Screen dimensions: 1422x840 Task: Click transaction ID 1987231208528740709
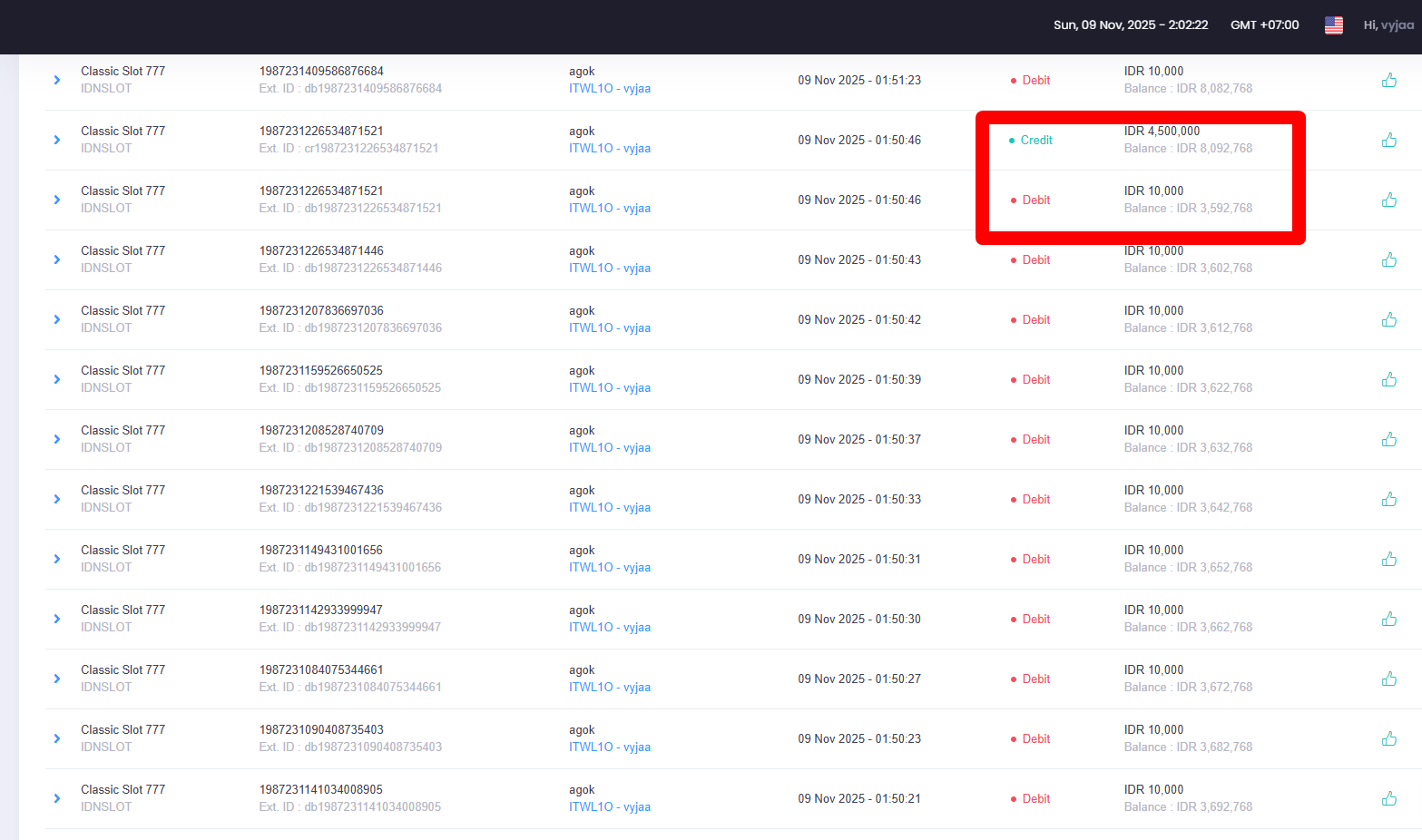[x=321, y=430]
